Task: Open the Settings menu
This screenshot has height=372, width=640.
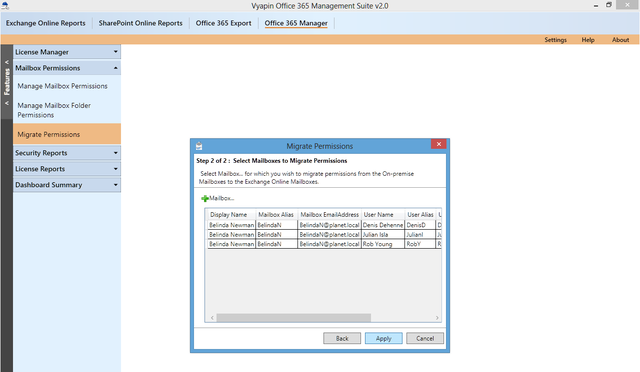Action: (556, 40)
